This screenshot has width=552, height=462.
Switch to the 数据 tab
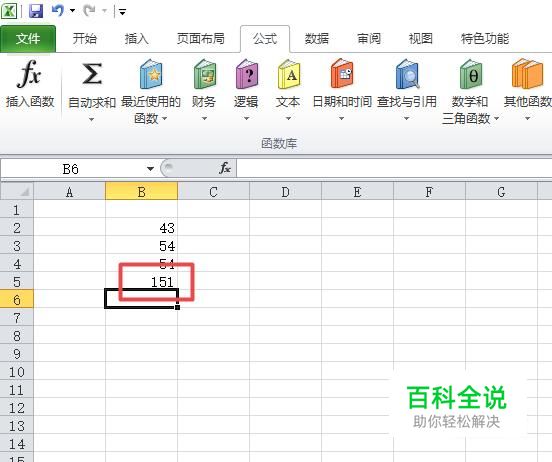point(316,39)
